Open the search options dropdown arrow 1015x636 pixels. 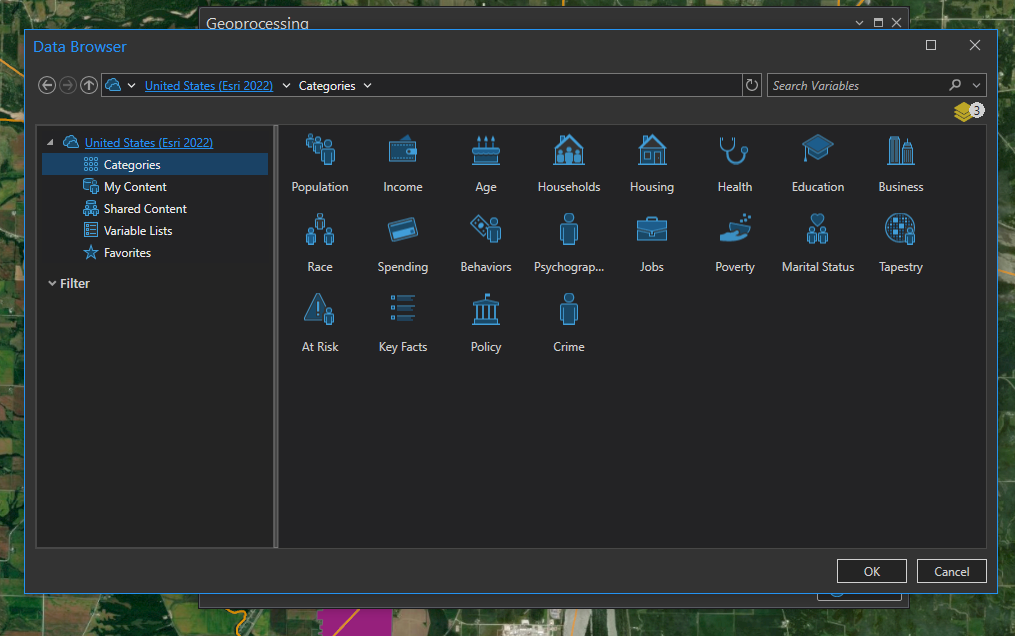pos(976,85)
